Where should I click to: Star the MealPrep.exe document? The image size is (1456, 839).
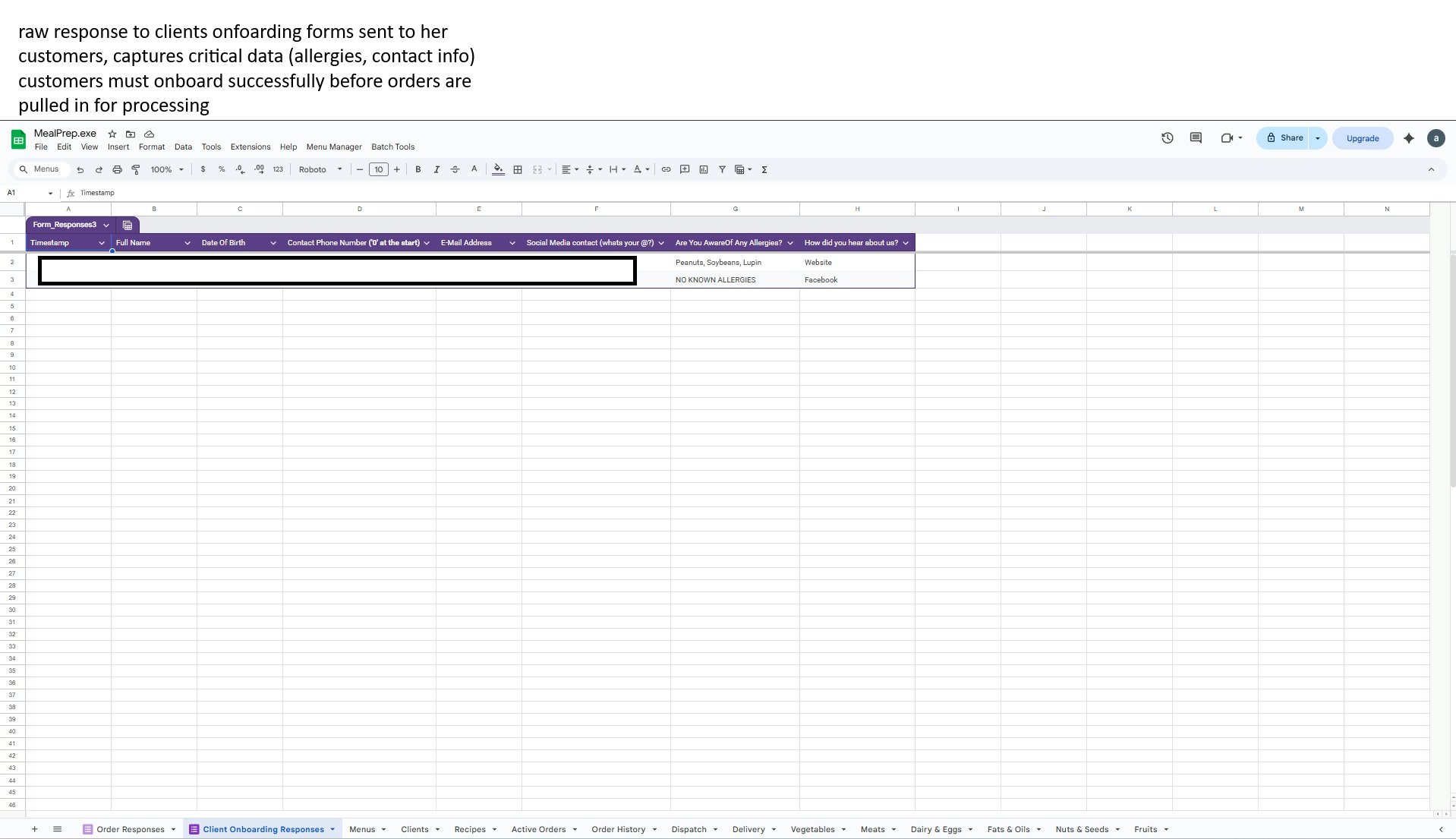(112, 134)
